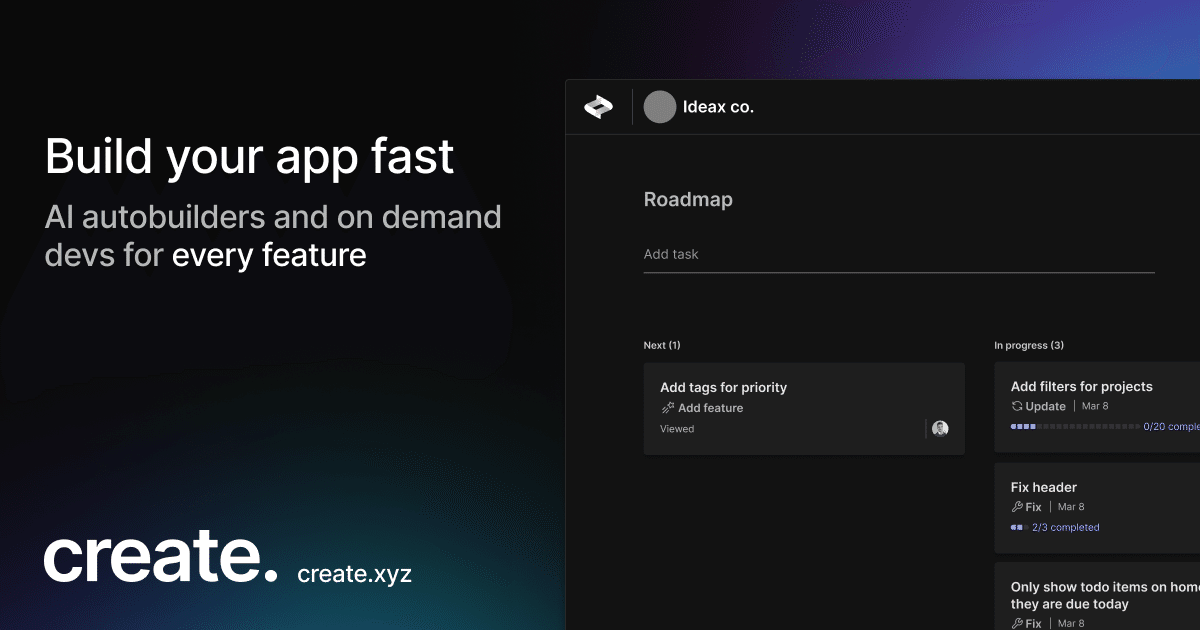This screenshot has width=1200, height=630.
Task: Visit the create.xyz link
Action: click(354, 574)
